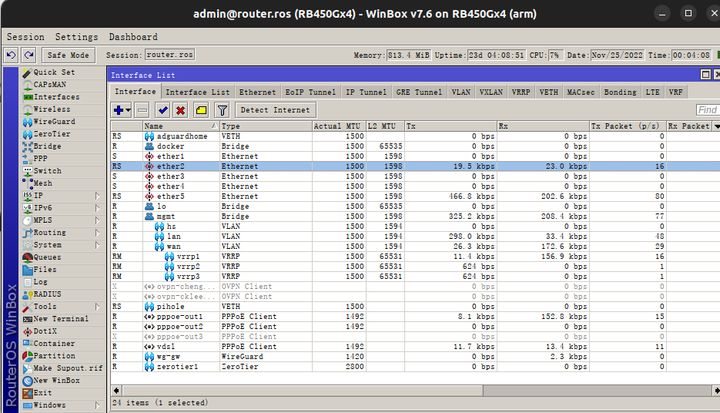Click scroll-left arrow of horizontal scrollbar
The height and width of the screenshot is (413, 720).
coord(117,390)
